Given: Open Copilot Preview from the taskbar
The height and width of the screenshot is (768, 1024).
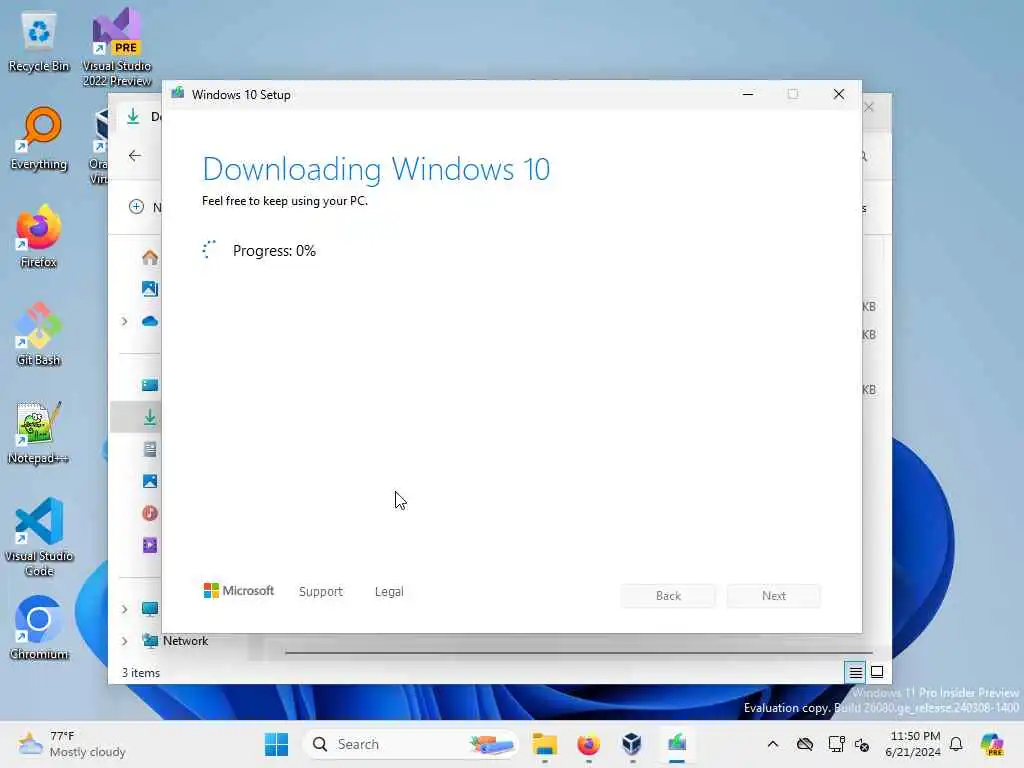Looking at the screenshot, I should (992, 744).
